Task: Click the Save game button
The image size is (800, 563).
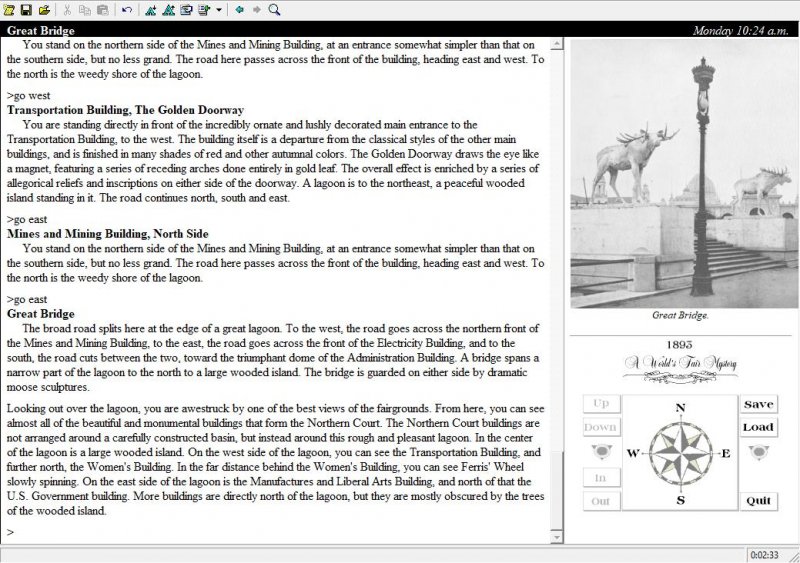Action: click(x=759, y=404)
